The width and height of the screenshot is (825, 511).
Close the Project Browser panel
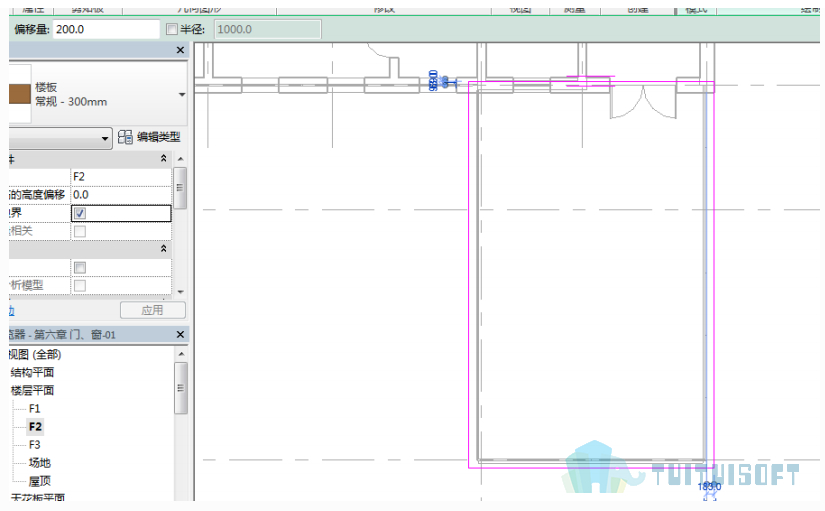tap(180, 335)
